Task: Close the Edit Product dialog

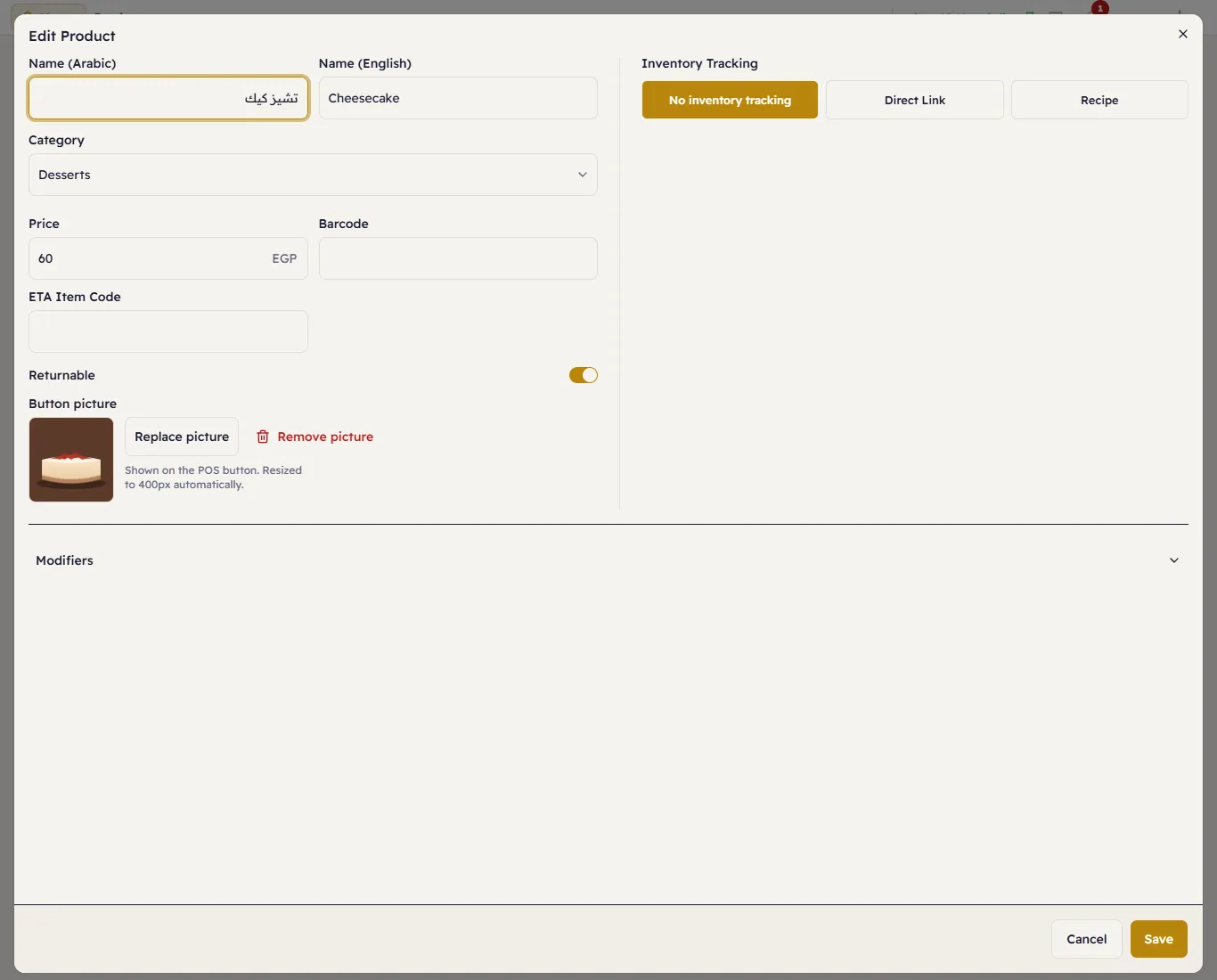Action: (1183, 34)
